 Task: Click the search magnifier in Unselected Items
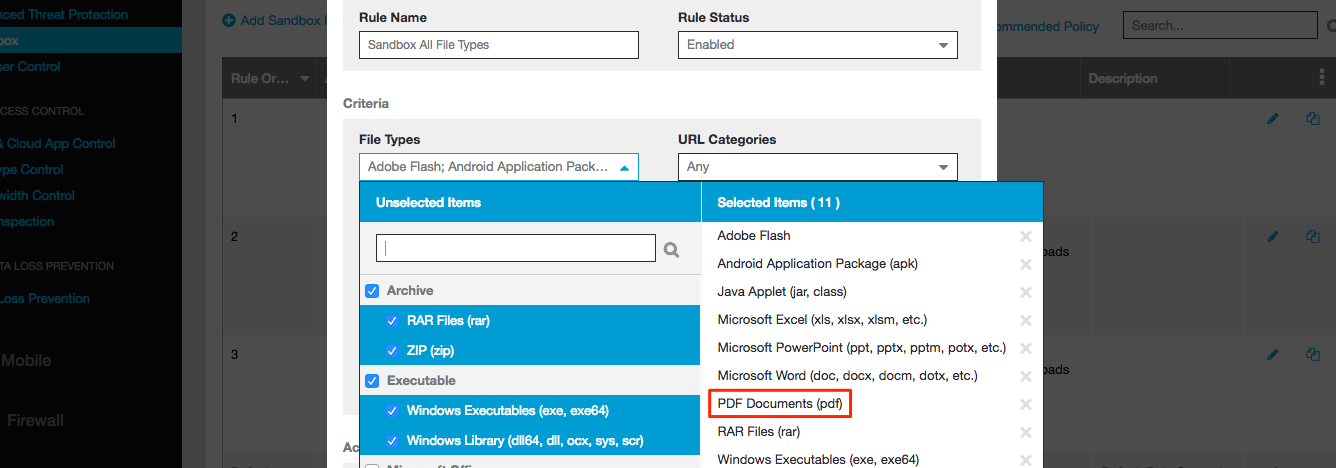click(x=672, y=250)
